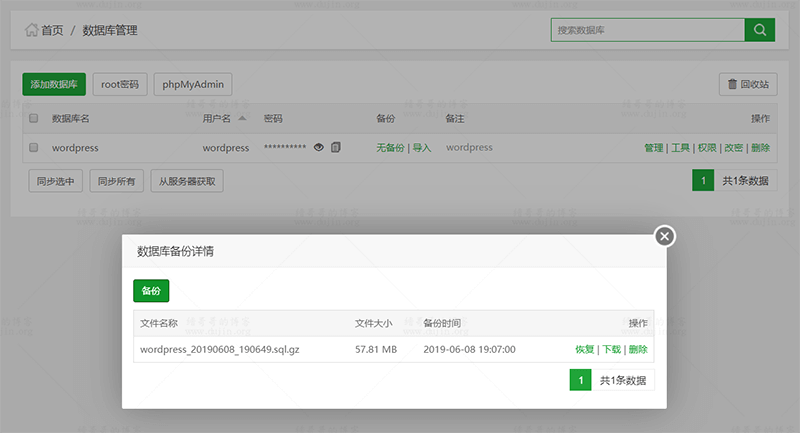Image resolution: width=800 pixels, height=433 pixels.
Task: Close the backup details dialog
Action: point(664,236)
